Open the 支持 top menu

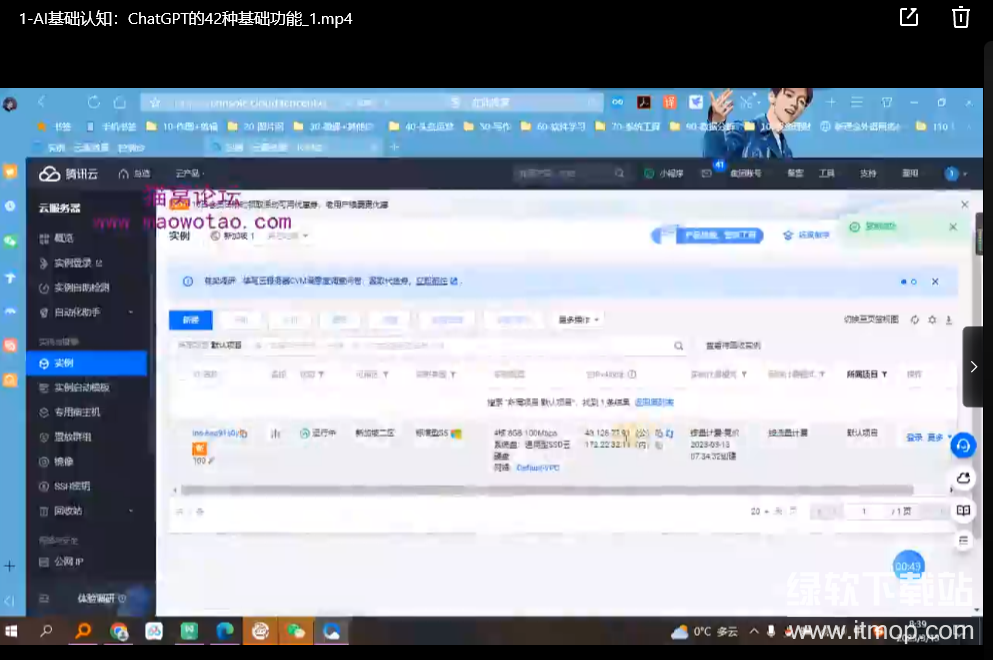click(868, 173)
